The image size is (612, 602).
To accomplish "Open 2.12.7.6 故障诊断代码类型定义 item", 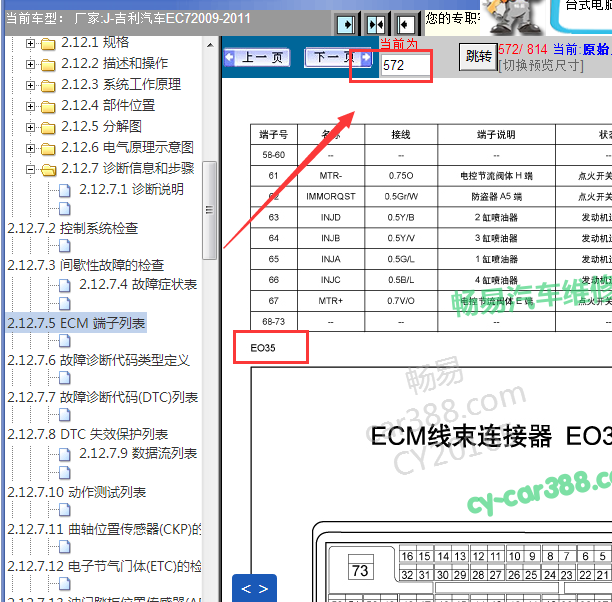I will pyautogui.click(x=98, y=360).
